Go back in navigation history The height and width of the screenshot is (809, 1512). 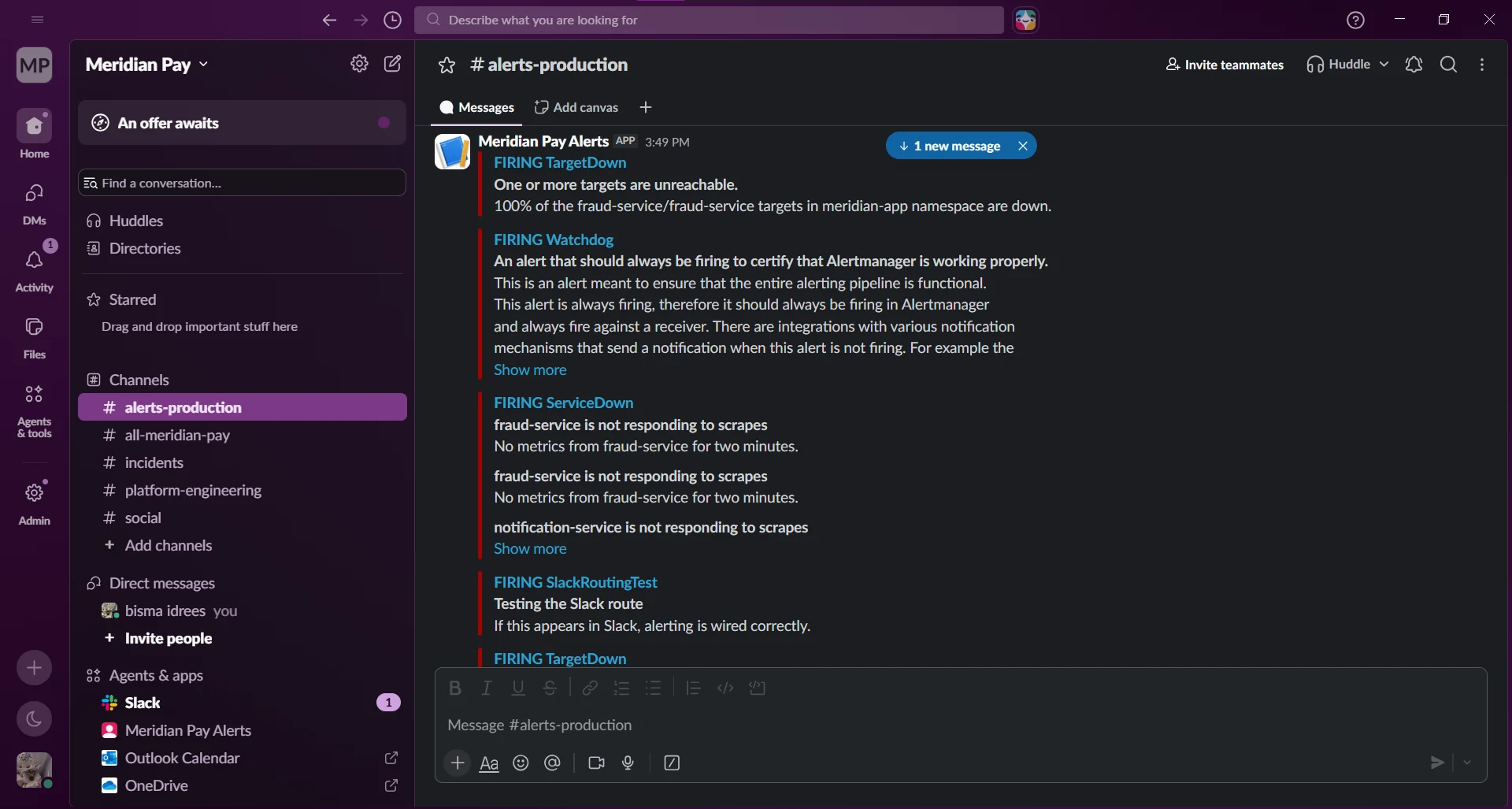point(329,20)
